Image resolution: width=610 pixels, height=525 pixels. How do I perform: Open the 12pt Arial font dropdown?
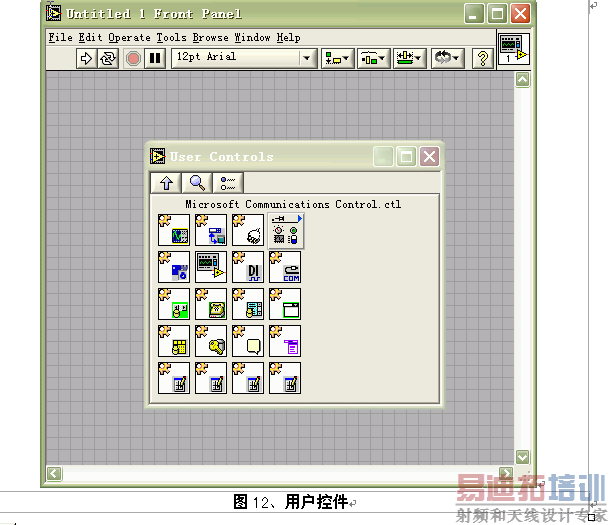click(244, 58)
